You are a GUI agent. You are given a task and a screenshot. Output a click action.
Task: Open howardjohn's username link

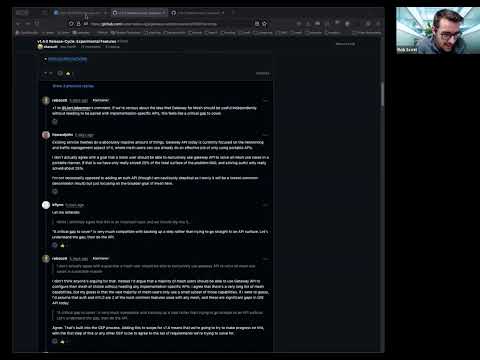tap(62, 135)
